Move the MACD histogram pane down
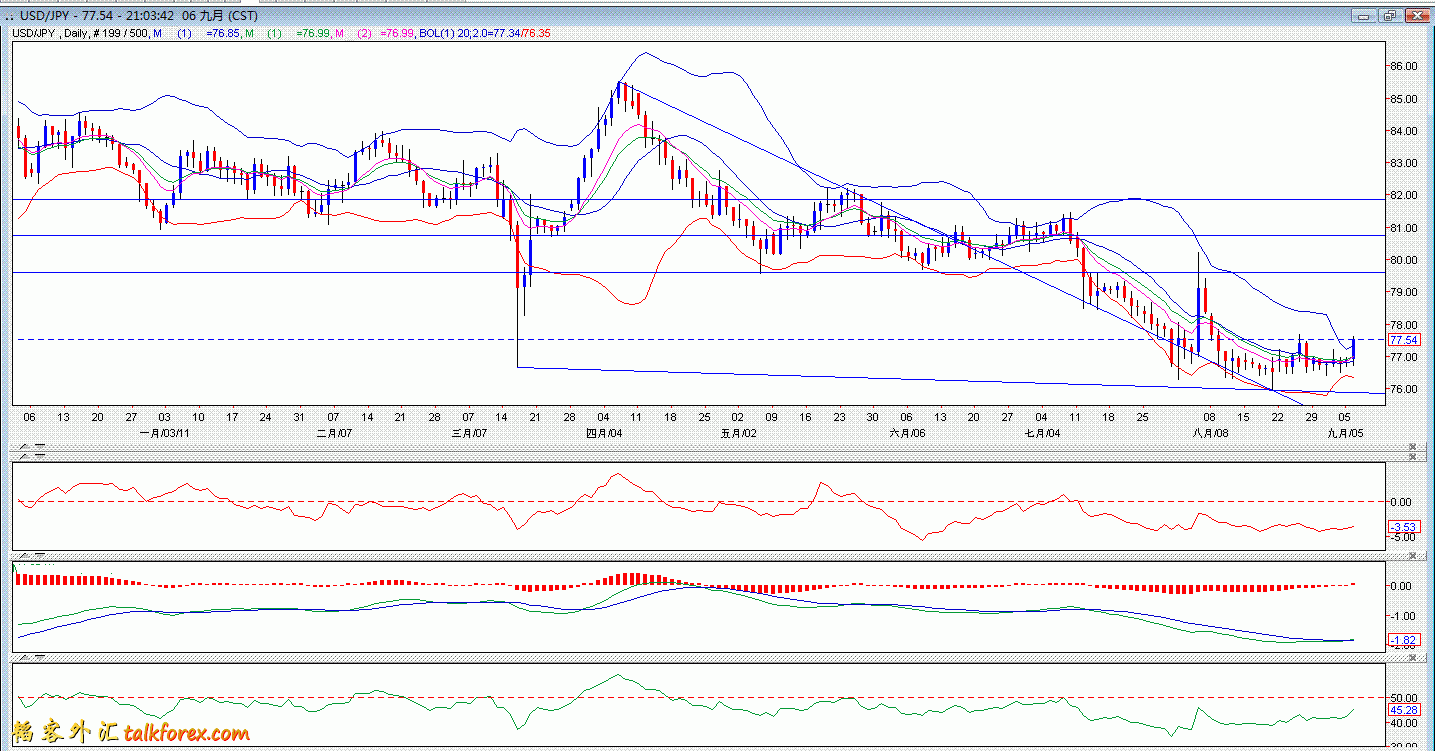 point(40,556)
